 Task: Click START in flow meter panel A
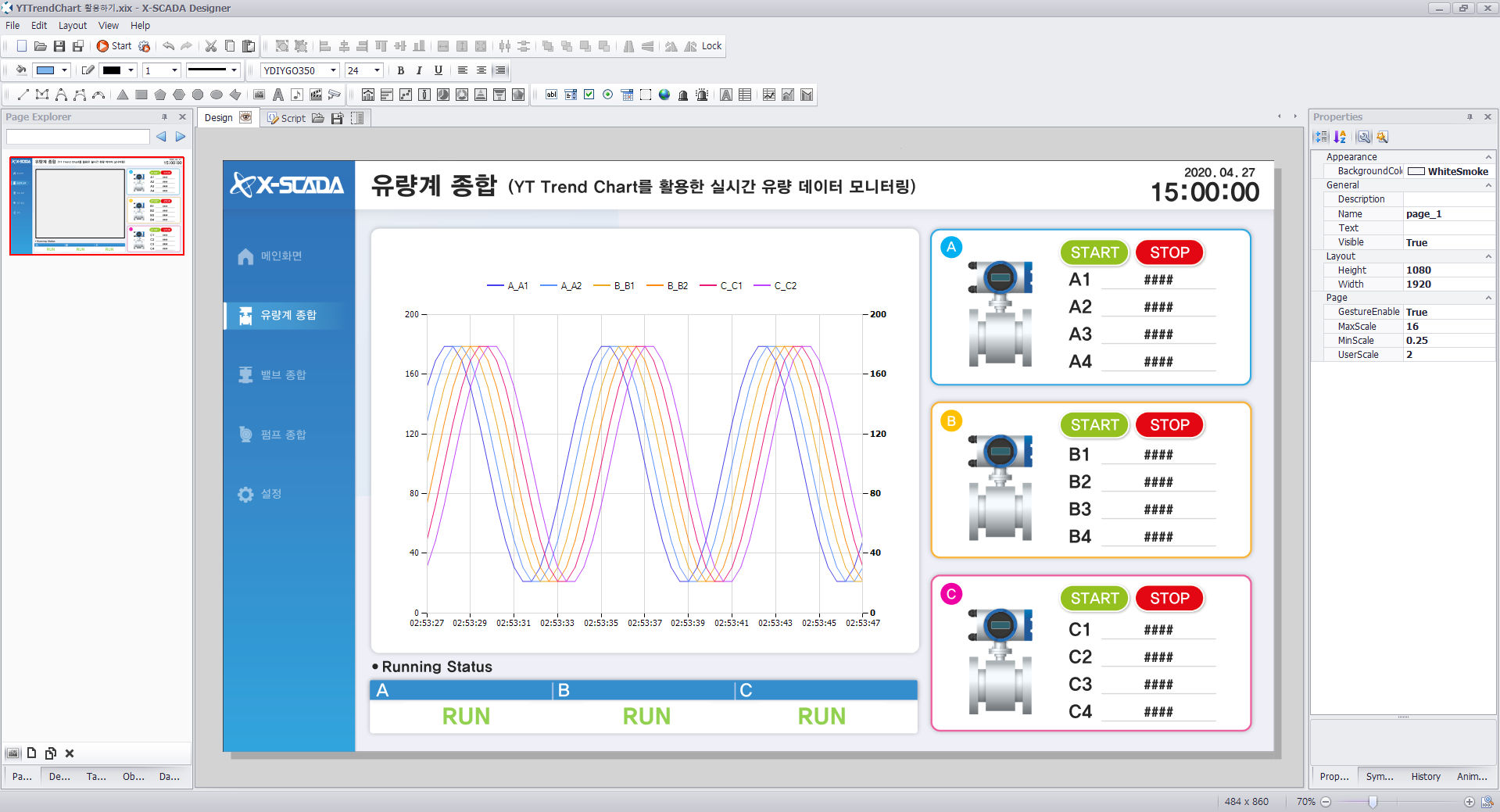click(x=1094, y=252)
